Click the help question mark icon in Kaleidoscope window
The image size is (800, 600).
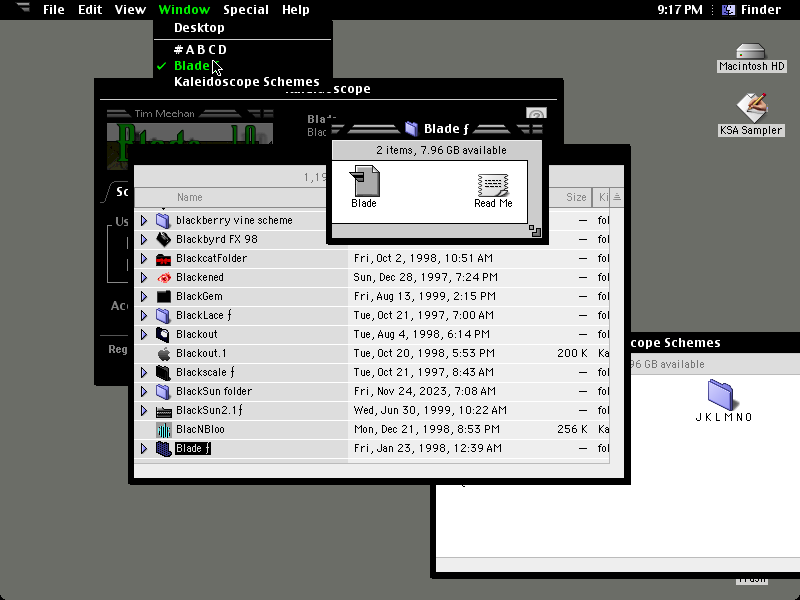pos(536,113)
